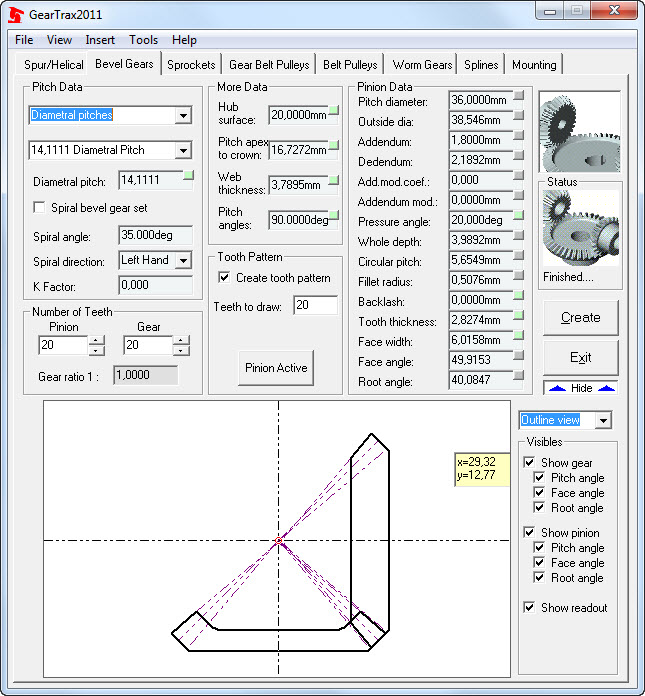Decrease Gear teeth count with down arrow
The width and height of the screenshot is (645, 696).
[x=181, y=351]
